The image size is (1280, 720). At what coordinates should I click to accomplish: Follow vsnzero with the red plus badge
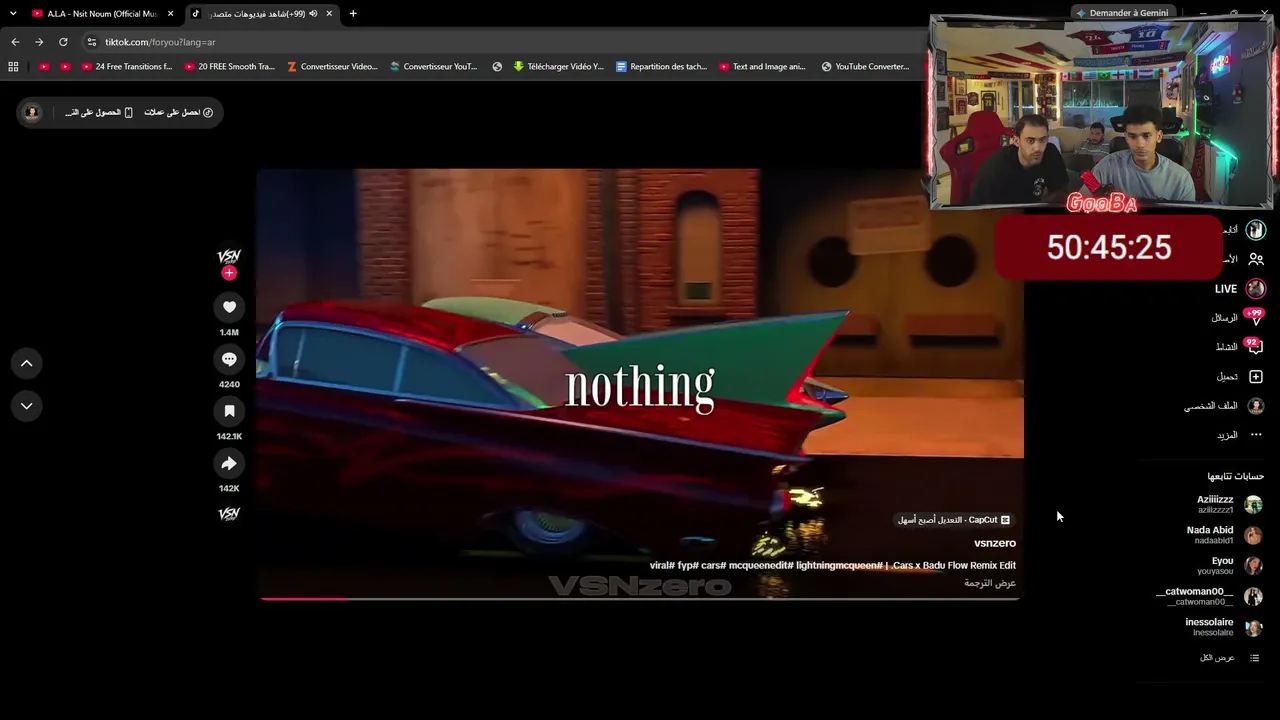coord(229,273)
